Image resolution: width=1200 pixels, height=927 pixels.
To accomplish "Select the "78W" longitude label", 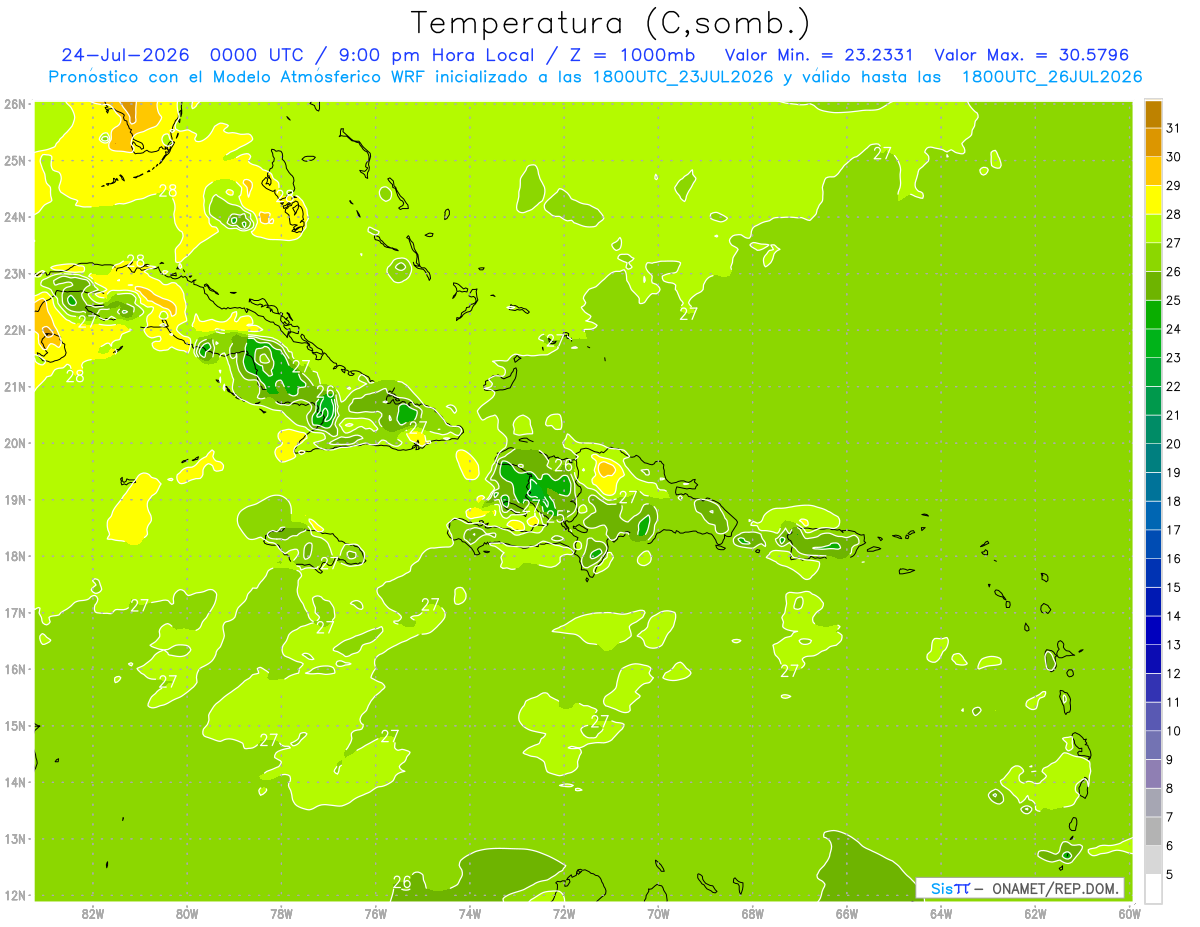I will [x=281, y=912].
